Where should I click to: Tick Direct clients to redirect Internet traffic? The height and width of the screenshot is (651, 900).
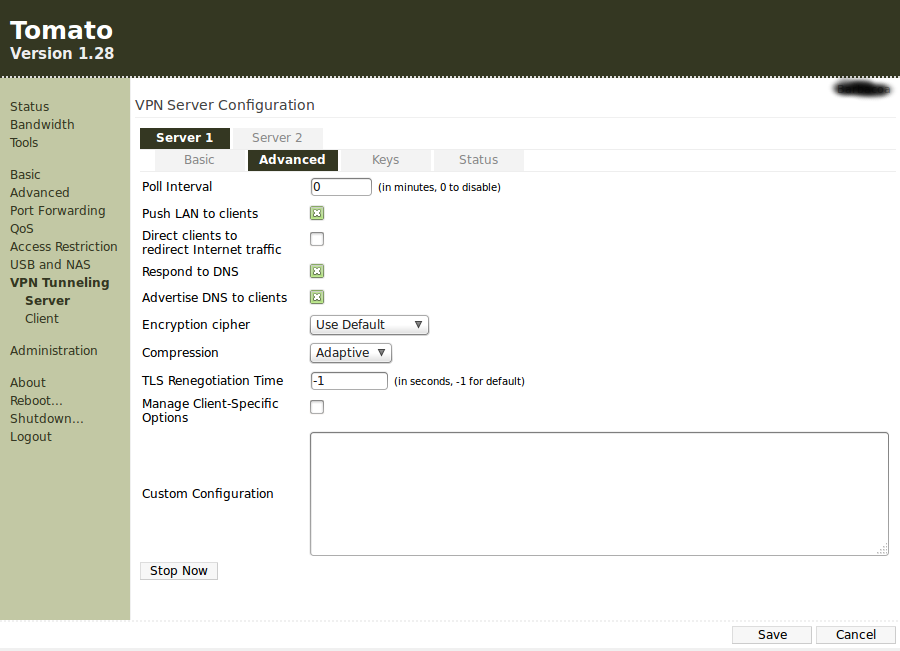click(x=317, y=239)
